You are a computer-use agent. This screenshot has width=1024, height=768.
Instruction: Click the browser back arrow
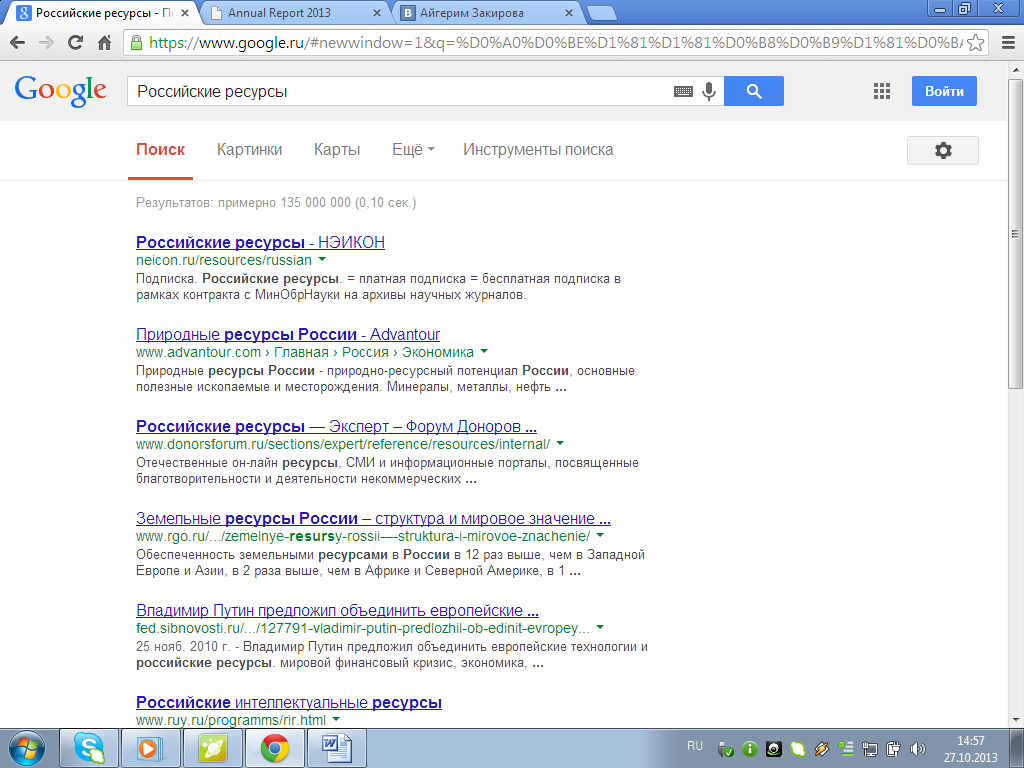(x=18, y=43)
